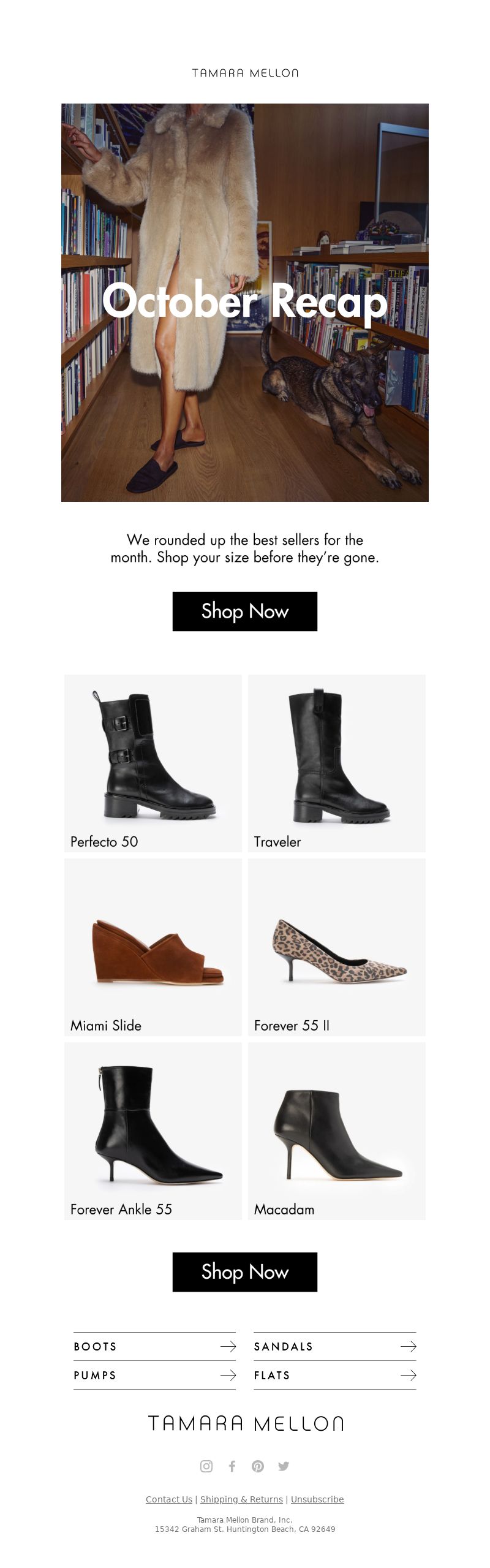The width and height of the screenshot is (490, 1568).
Task: Open the Miami Slide product image
Action: [153, 947]
